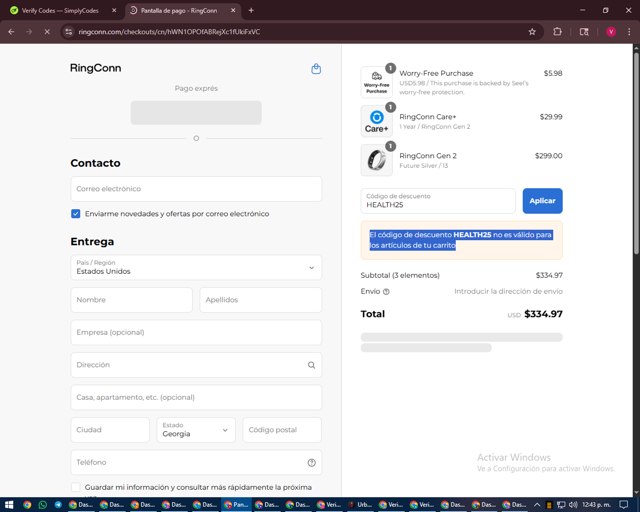Check Guardar mi información checkbox
The width and height of the screenshot is (640, 512).
pyautogui.click(x=76, y=487)
